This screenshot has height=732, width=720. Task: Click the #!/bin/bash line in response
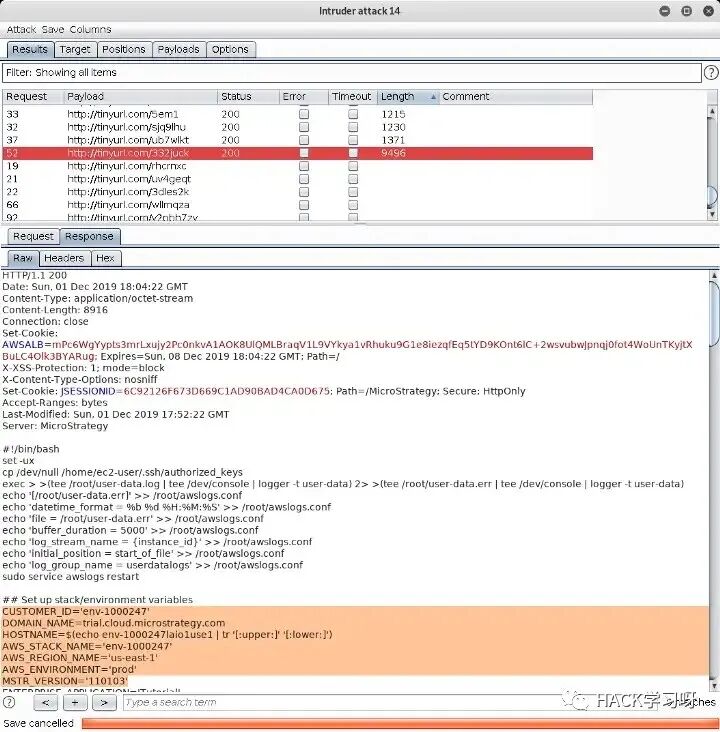[31, 449]
